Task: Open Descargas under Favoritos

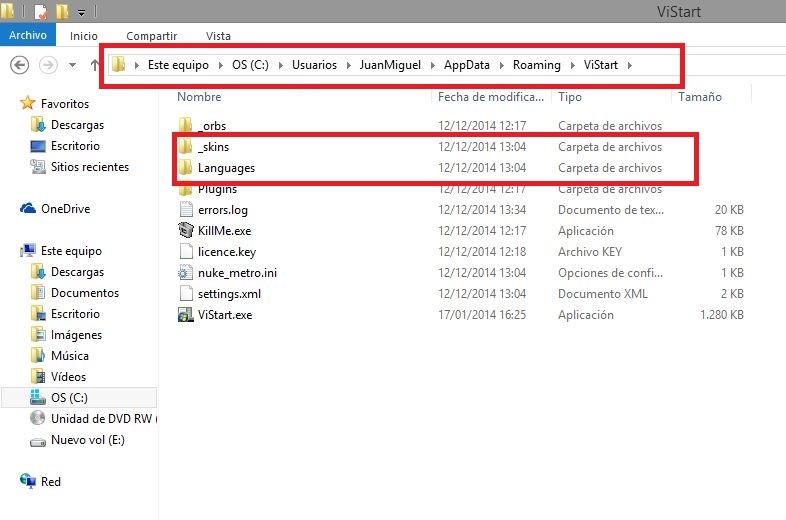Action: (x=78, y=125)
